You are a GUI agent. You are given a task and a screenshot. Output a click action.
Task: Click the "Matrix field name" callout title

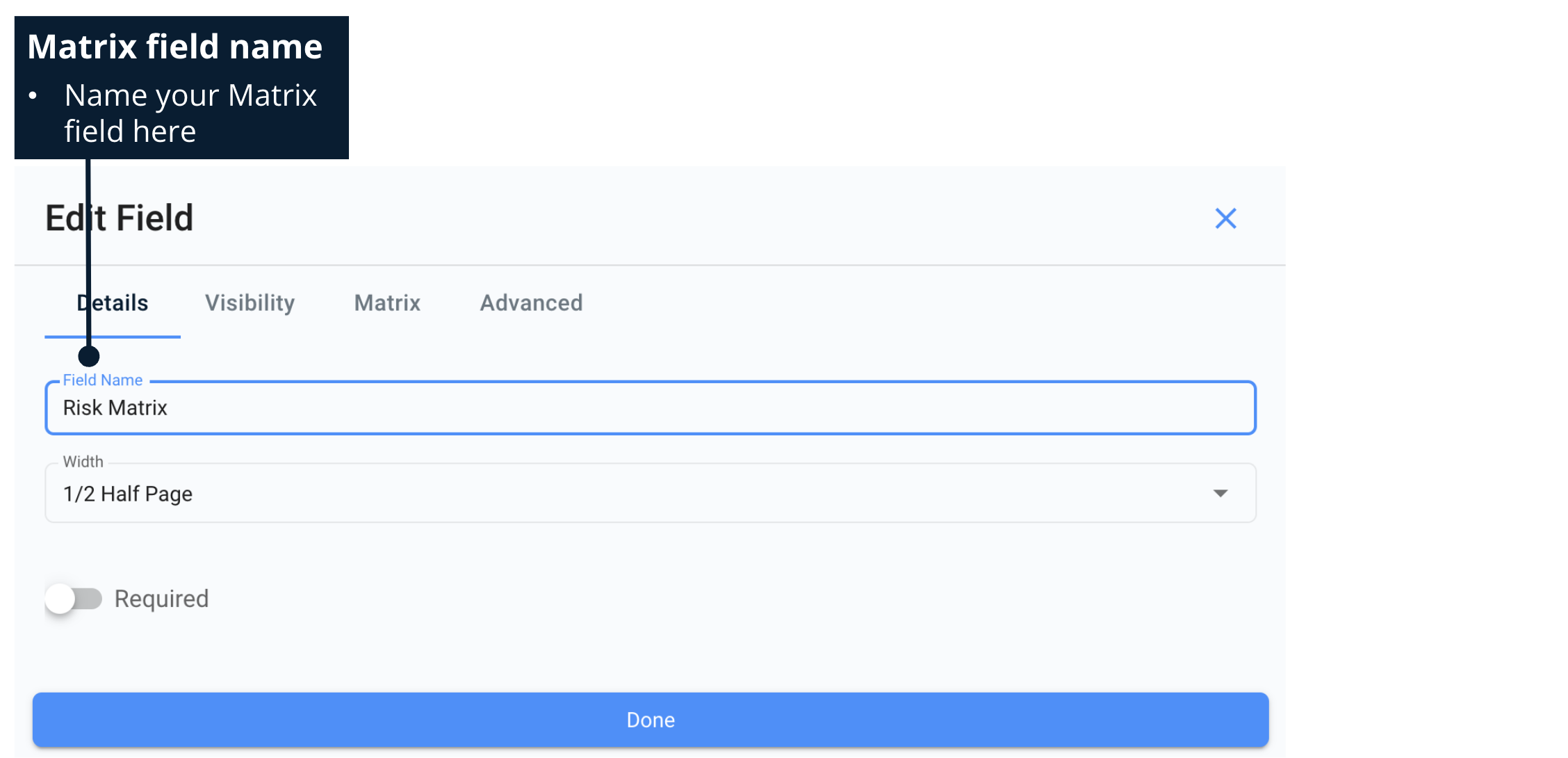(x=175, y=47)
